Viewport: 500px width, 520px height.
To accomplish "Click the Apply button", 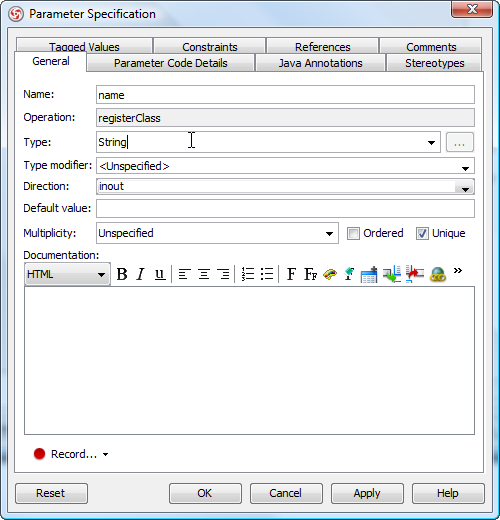I will tap(367, 493).
